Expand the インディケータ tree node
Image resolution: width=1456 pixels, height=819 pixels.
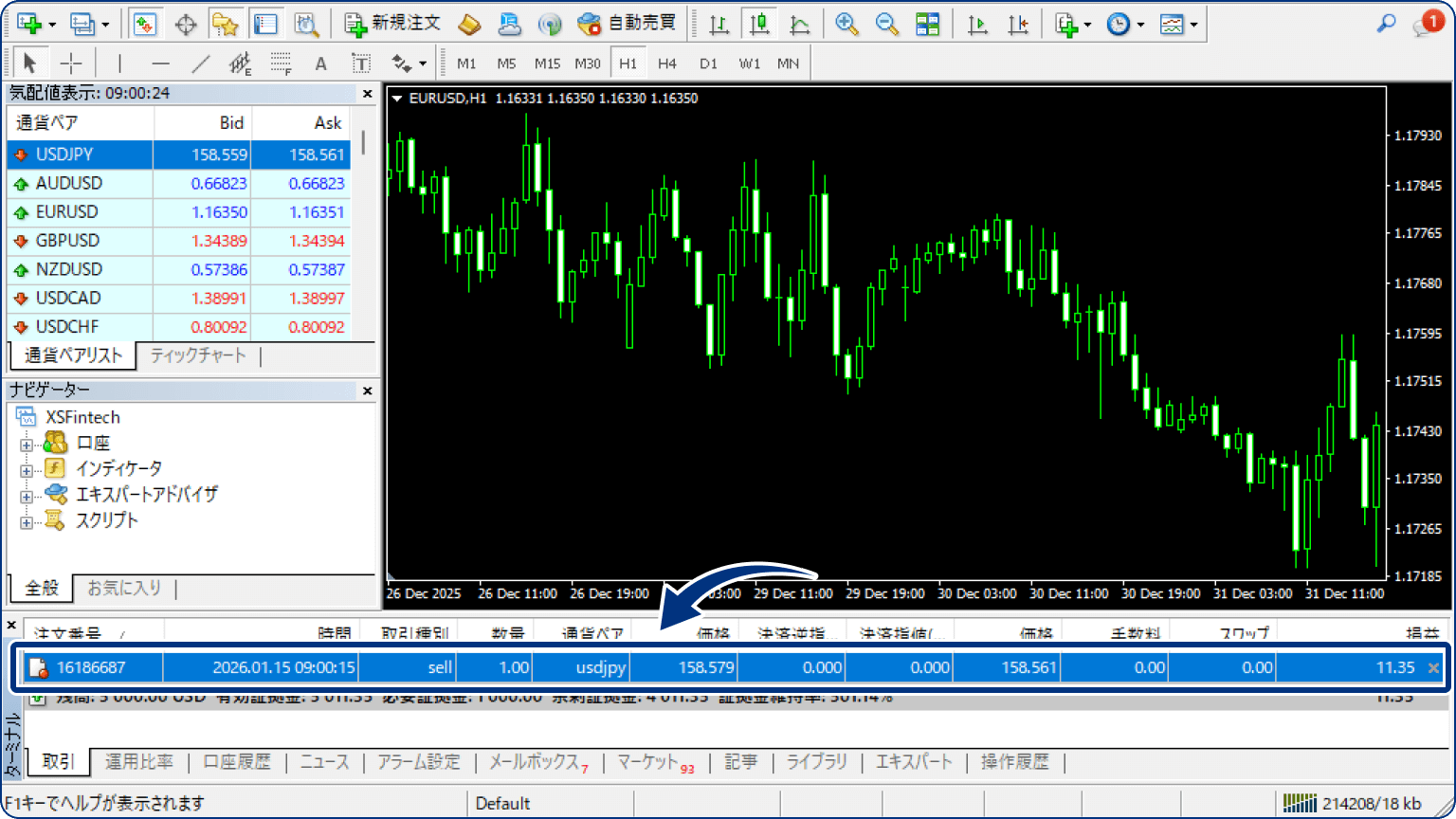(x=27, y=469)
